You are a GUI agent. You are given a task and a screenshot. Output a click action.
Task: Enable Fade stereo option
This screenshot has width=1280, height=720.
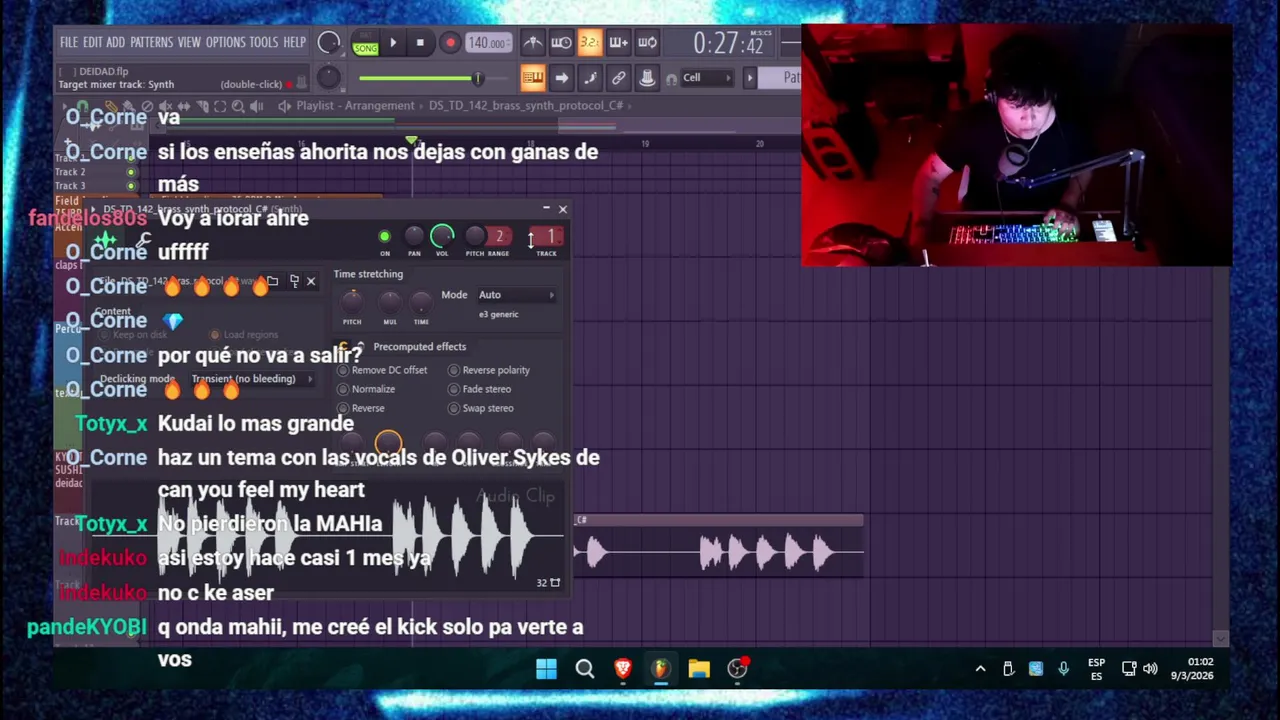coord(480,389)
